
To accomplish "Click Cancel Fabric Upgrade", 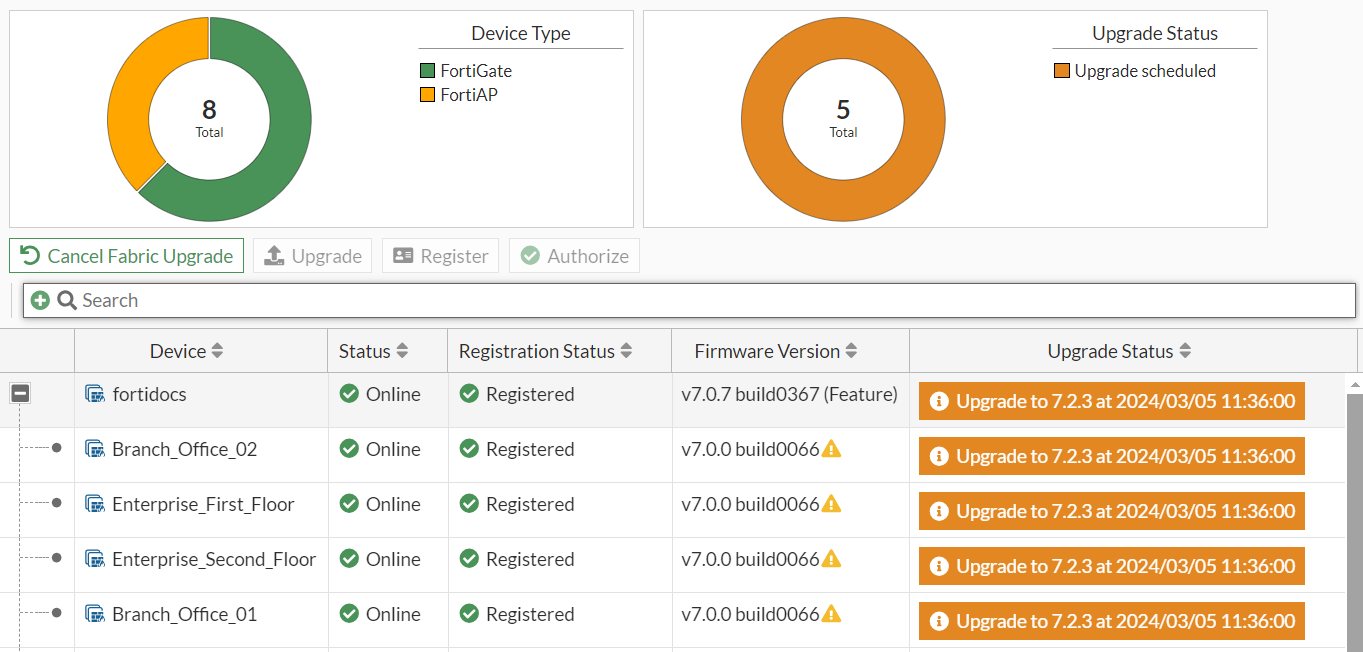I will 126,255.
